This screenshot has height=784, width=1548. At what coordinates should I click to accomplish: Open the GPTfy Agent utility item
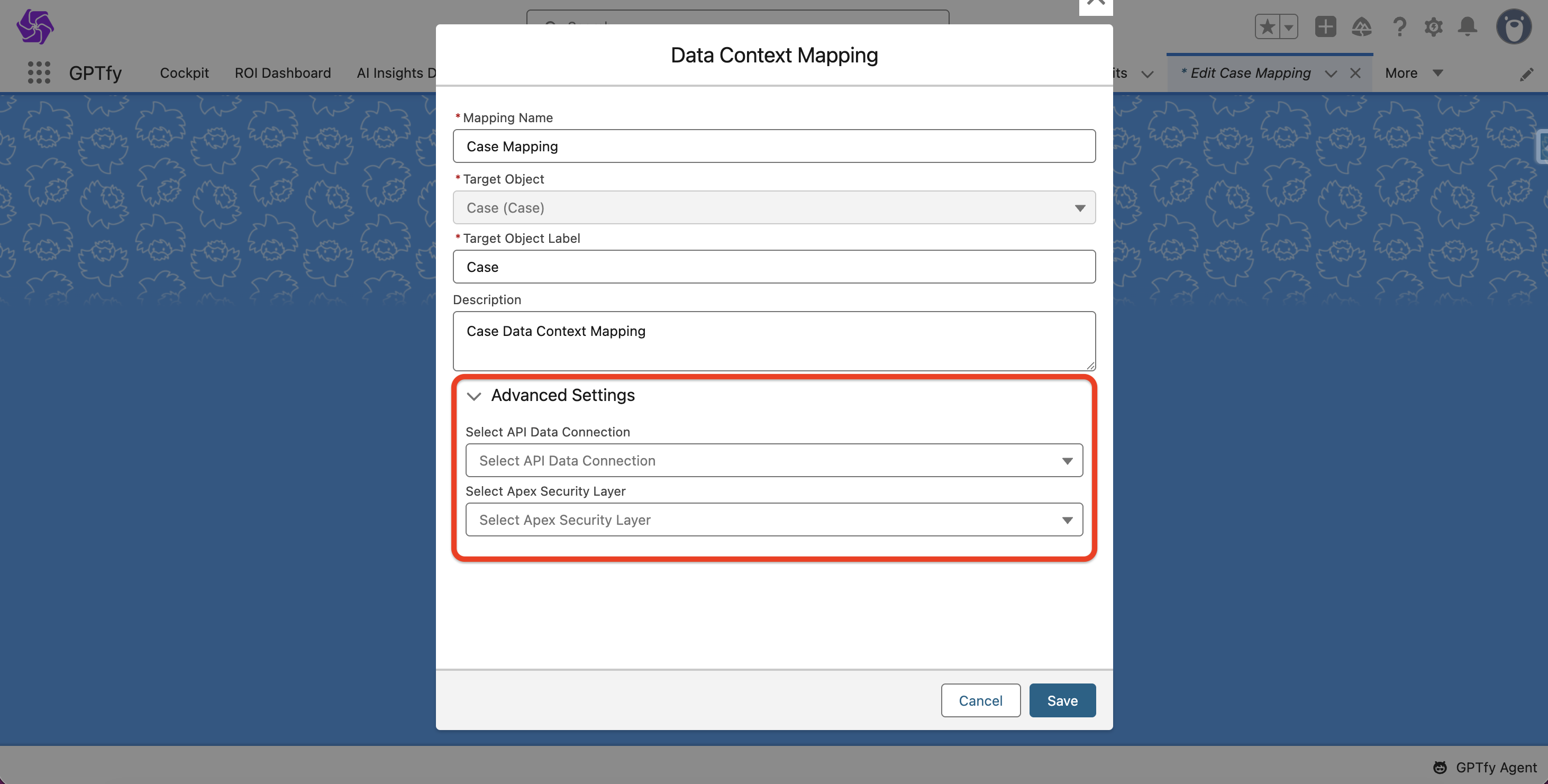[x=1485, y=767]
